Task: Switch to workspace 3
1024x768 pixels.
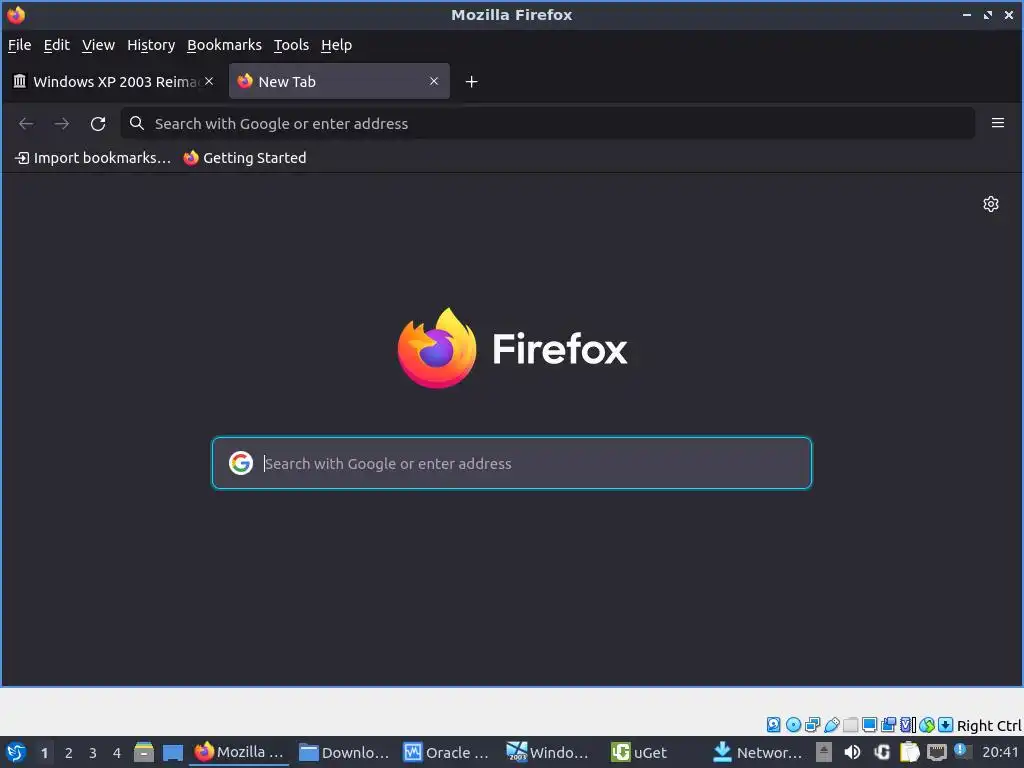Action: pos(93,753)
